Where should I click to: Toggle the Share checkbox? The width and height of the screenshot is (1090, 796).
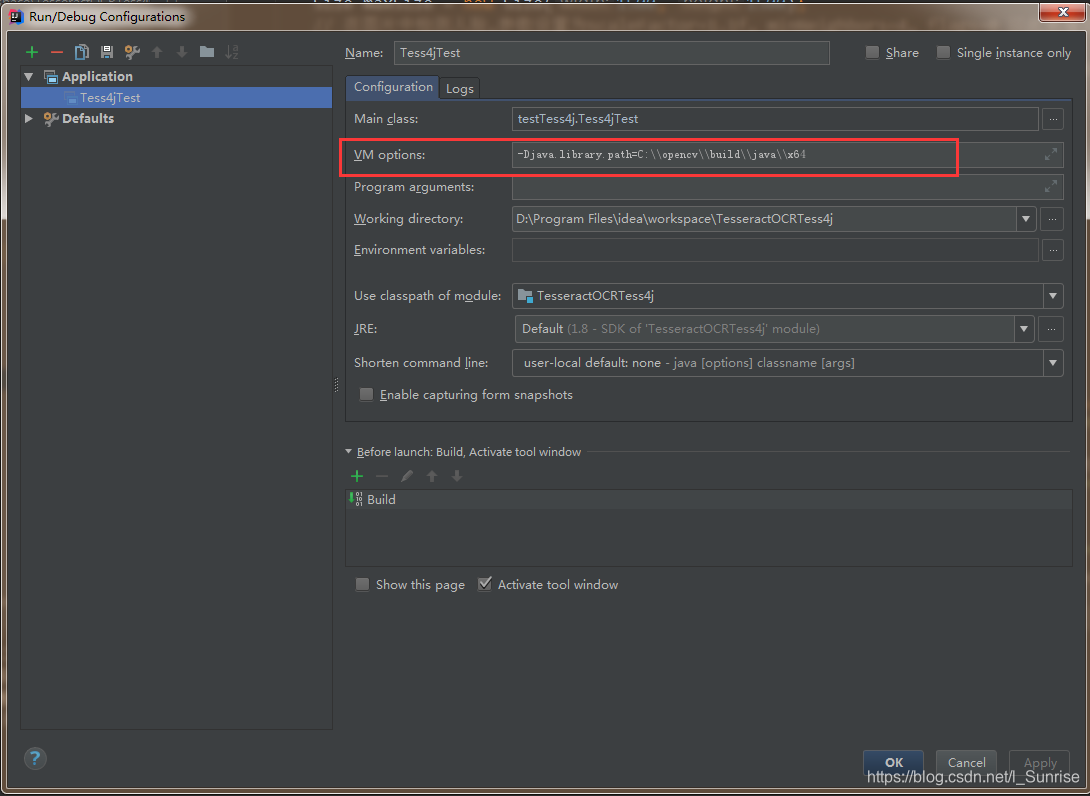coord(872,53)
